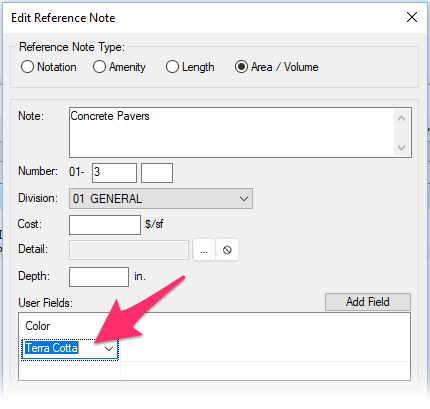Image resolution: width=430 pixels, height=409 pixels.
Task: Select the Notation radio button
Action: click(x=49, y=67)
